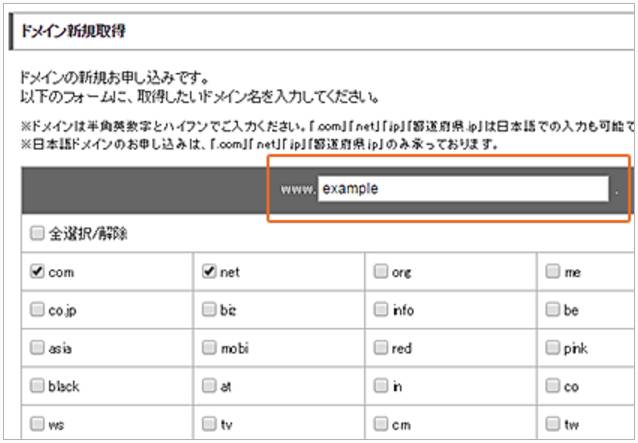
Task: Uncheck the net domain checkbox
Action: (x=209, y=271)
